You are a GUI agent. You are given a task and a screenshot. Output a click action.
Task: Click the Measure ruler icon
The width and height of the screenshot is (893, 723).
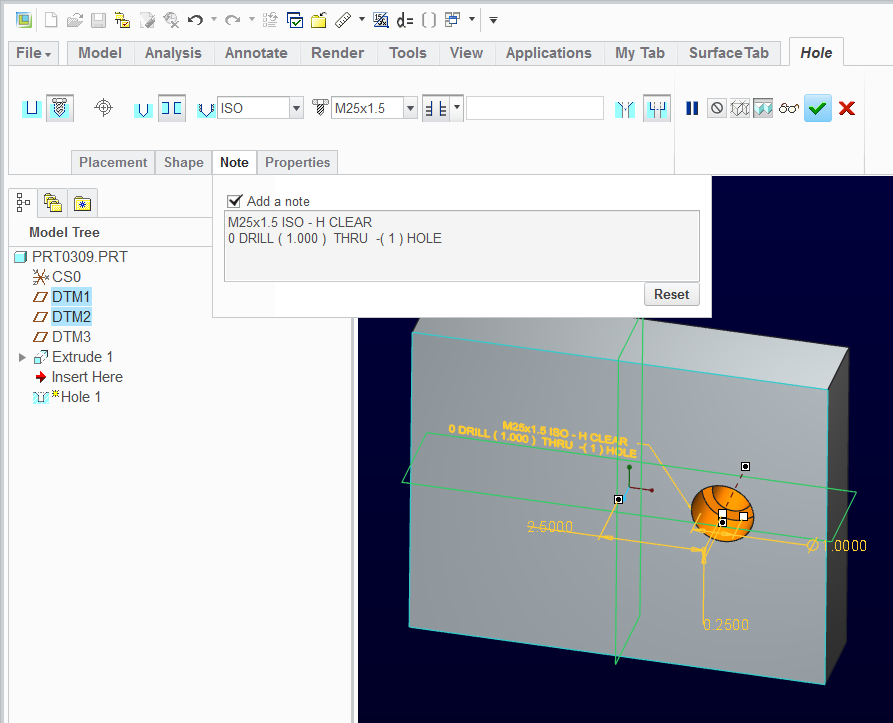coord(343,20)
